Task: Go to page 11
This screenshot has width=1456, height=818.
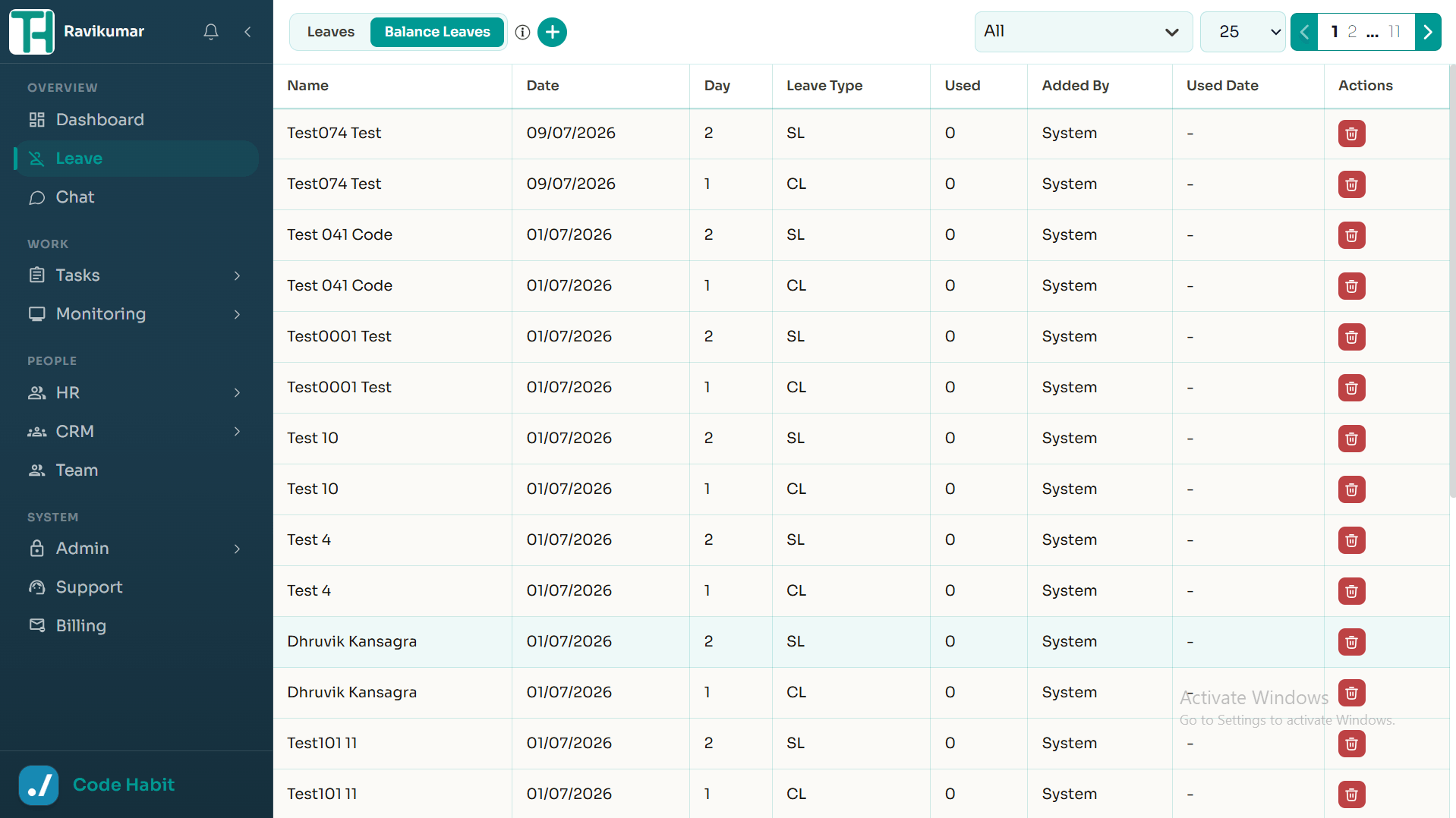Action: coord(1395,32)
